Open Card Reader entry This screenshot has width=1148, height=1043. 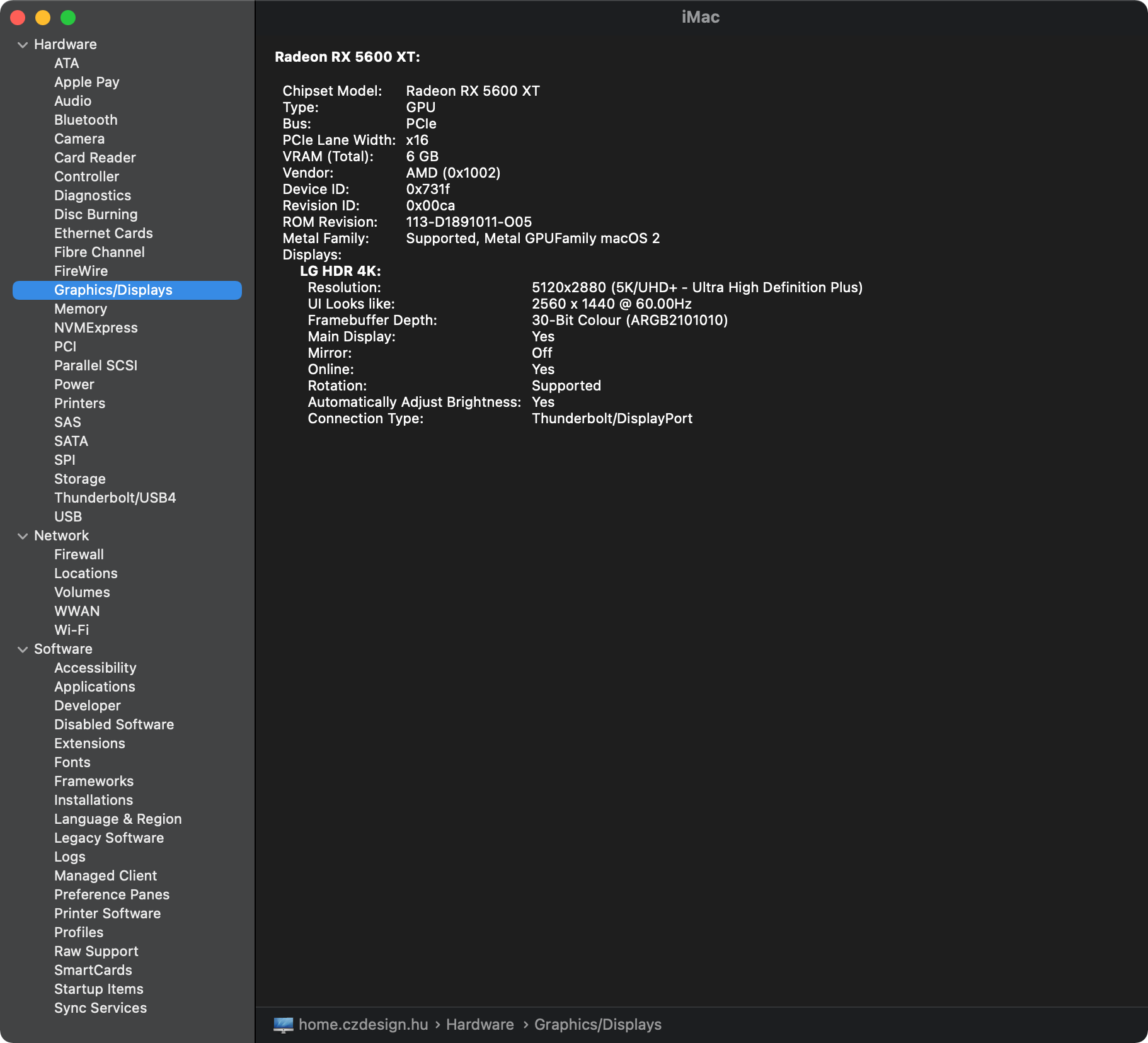pyautogui.click(x=95, y=157)
